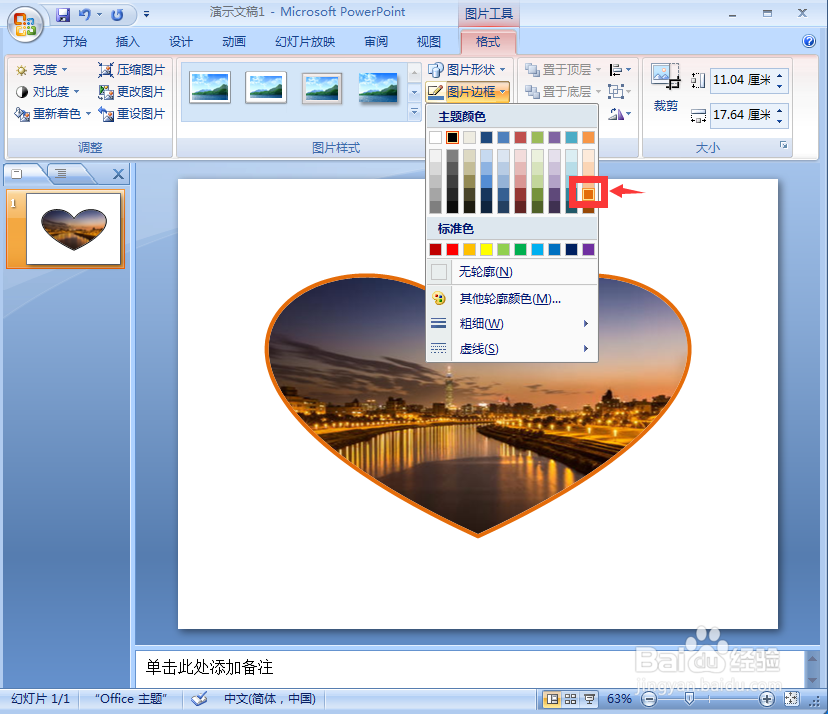
Task: Open the 亮度 brightness dropdown
Action: pos(42,70)
